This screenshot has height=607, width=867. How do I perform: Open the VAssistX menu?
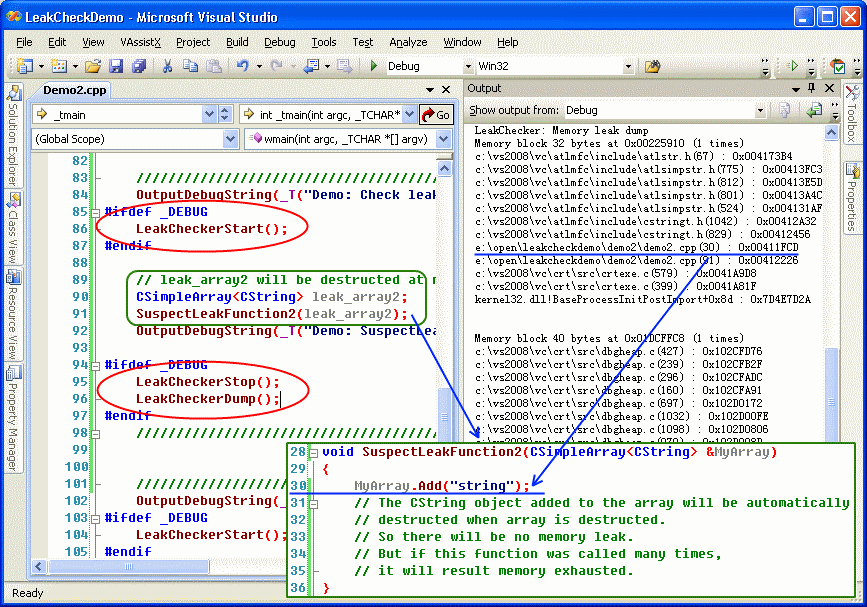coord(140,42)
